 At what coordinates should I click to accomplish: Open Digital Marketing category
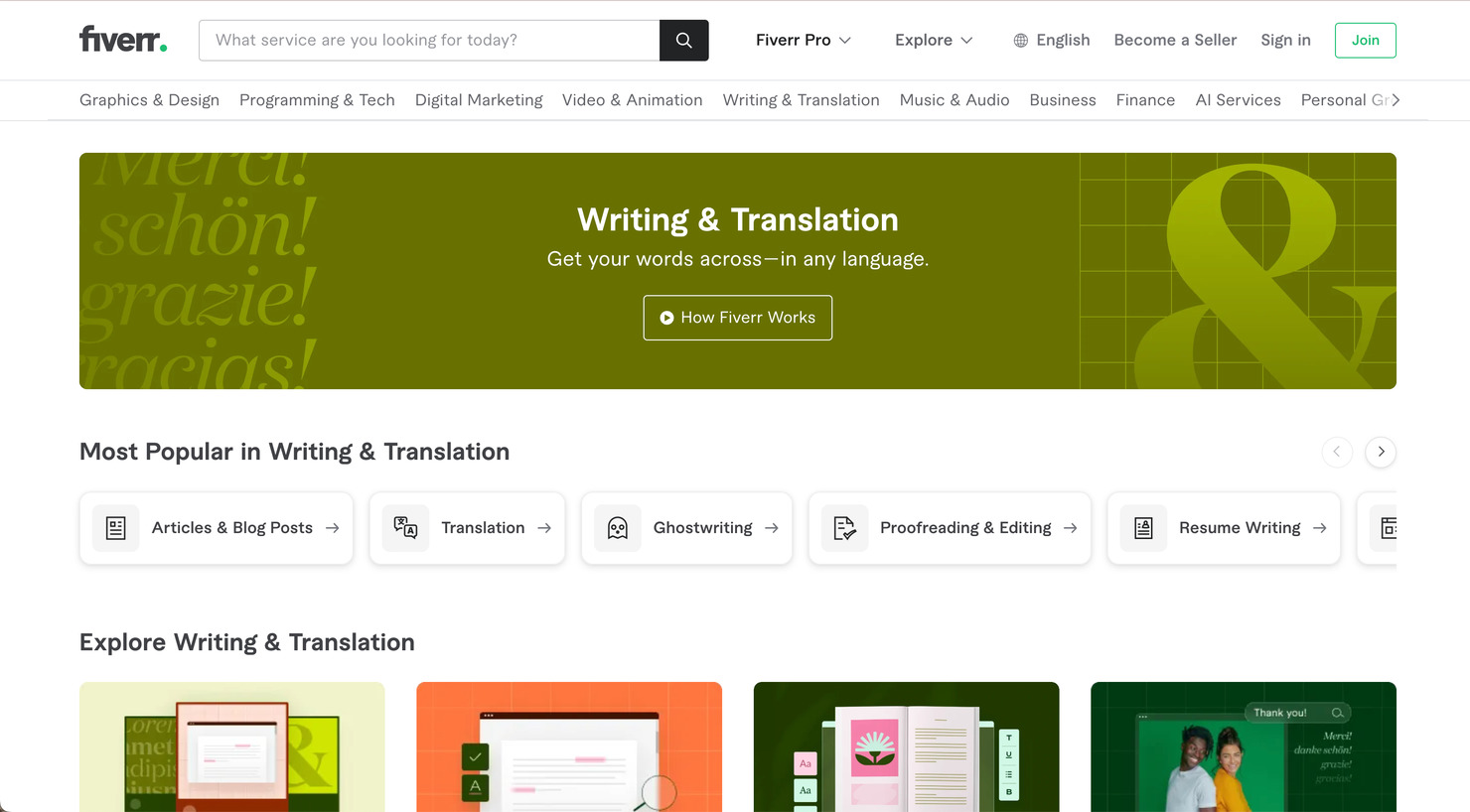click(x=479, y=100)
